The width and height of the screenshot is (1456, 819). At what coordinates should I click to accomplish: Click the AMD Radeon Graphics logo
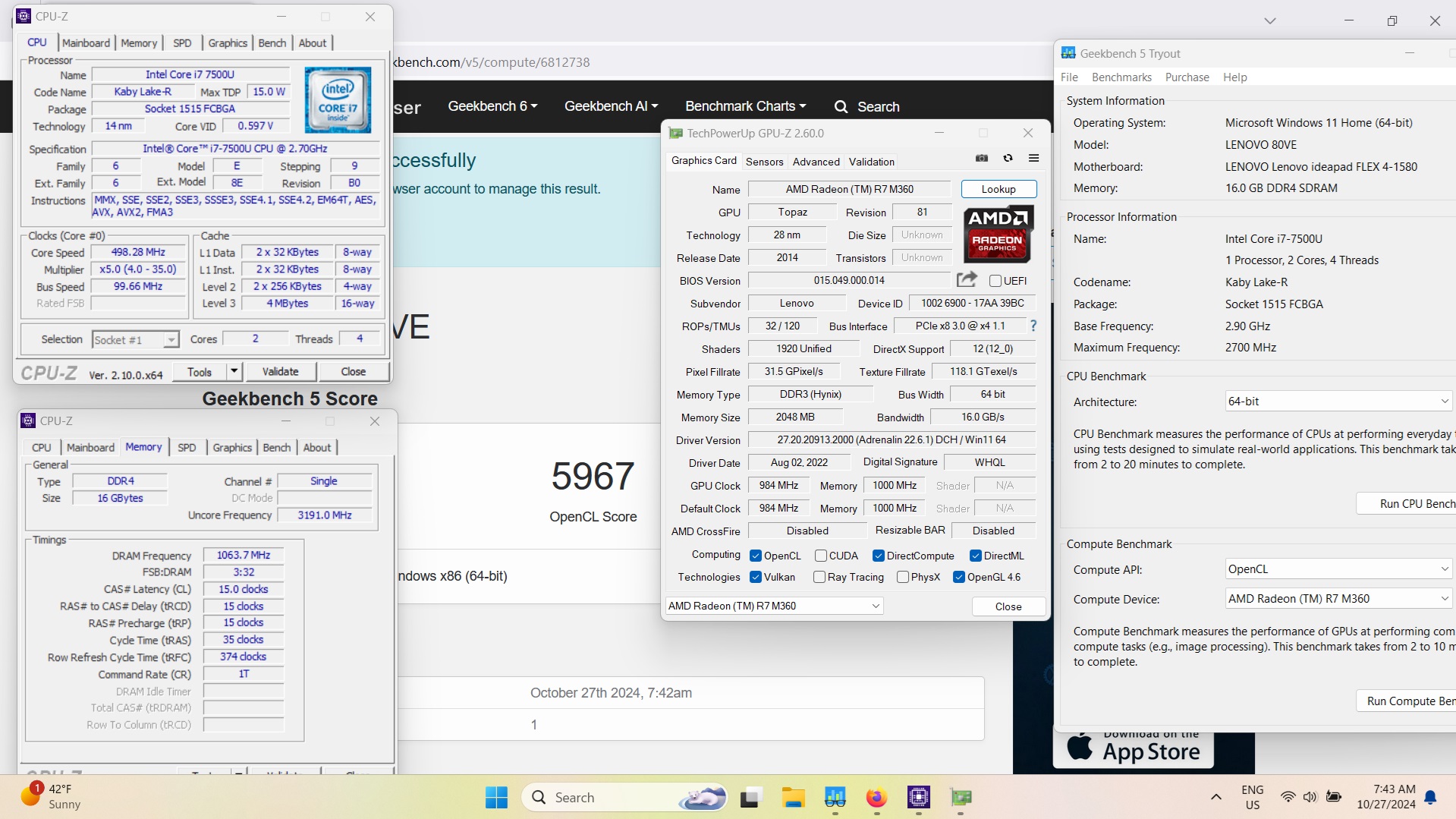point(998,235)
